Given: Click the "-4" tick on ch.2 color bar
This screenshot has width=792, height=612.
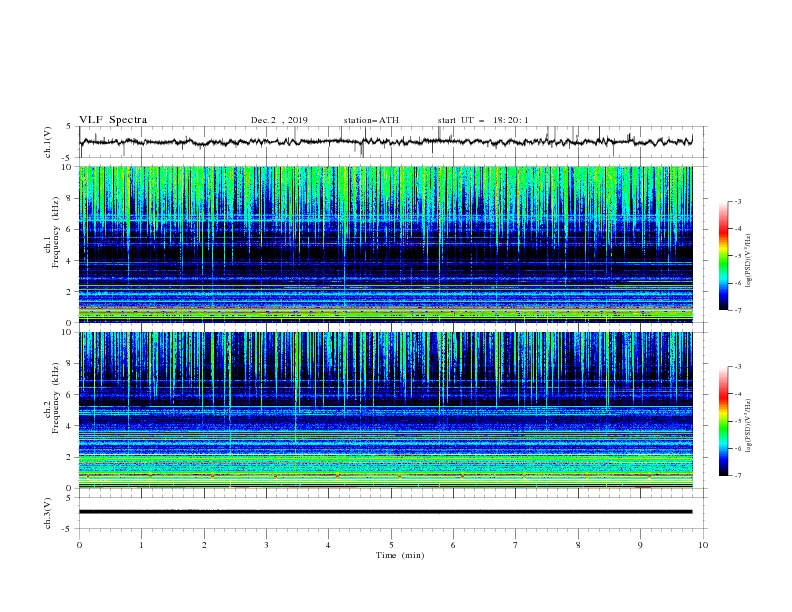Looking at the screenshot, I should [x=737, y=394].
